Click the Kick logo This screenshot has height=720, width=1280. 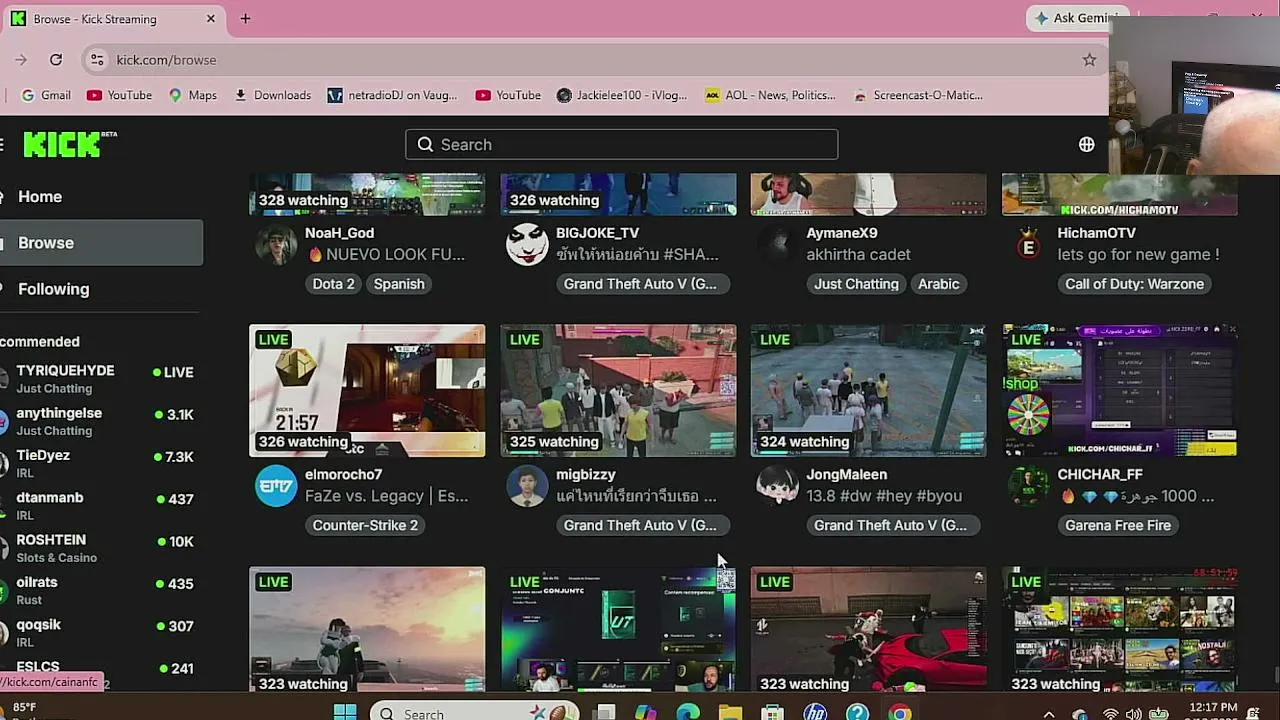click(69, 144)
